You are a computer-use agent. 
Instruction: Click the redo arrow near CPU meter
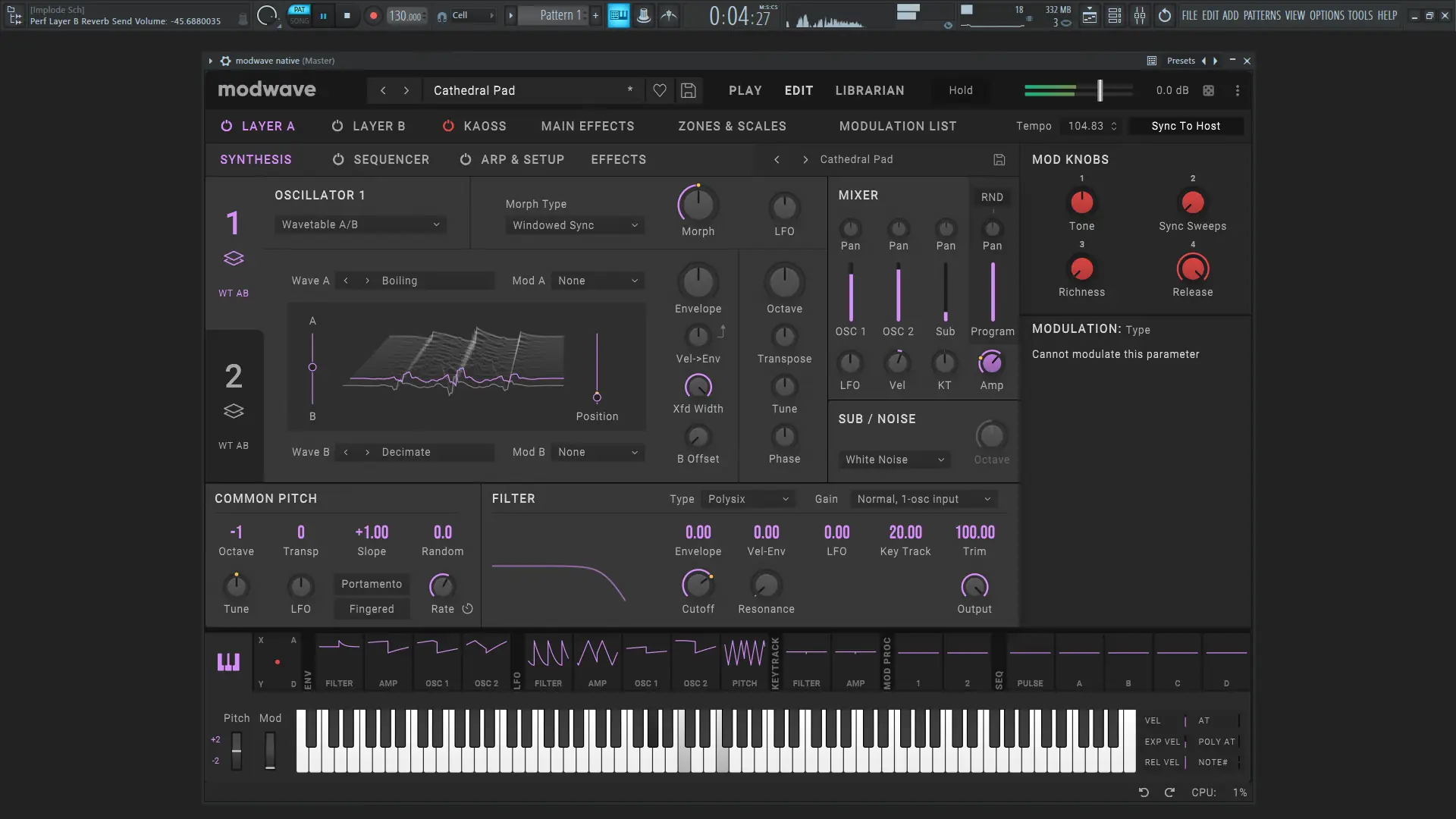pyautogui.click(x=1169, y=792)
